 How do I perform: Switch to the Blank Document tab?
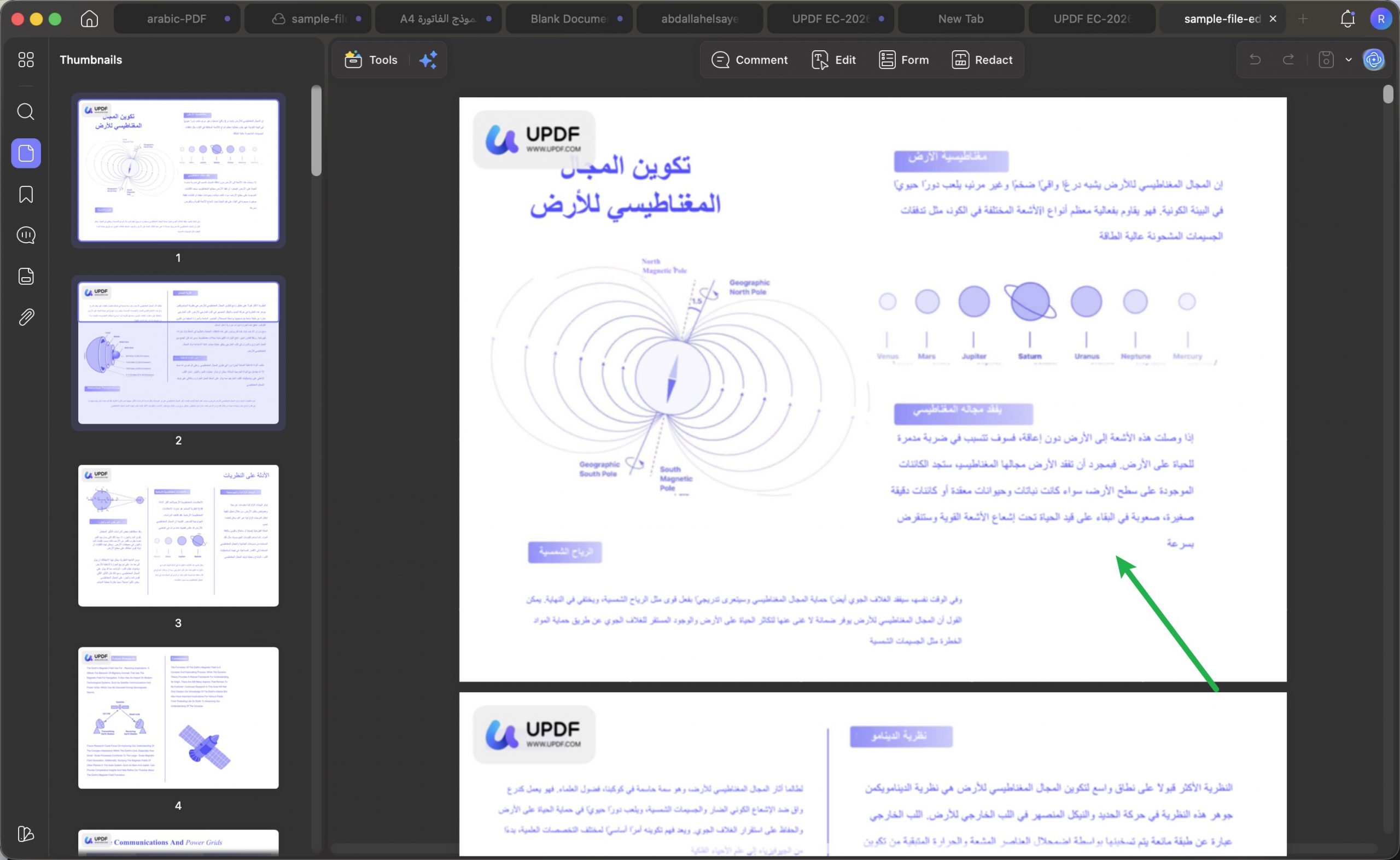coord(569,19)
